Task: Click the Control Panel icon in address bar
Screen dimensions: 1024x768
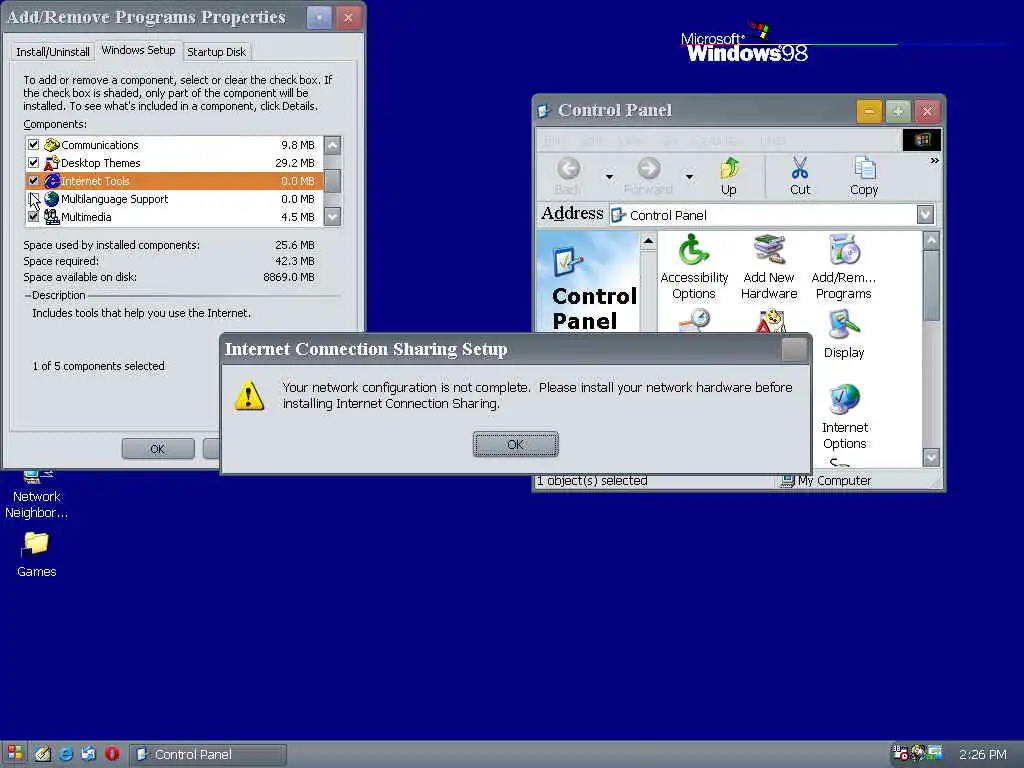Action: [x=618, y=215]
